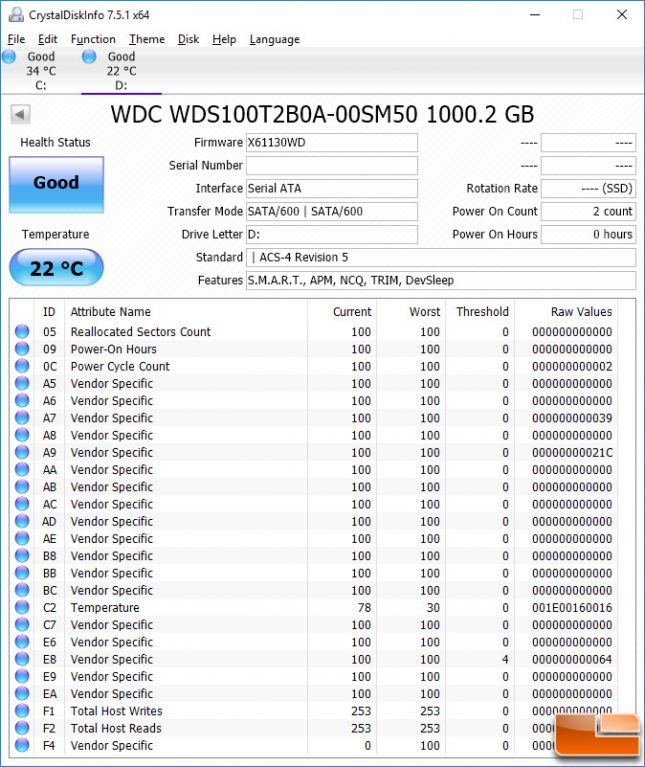
Task: Click the drive title WDC WDS100T2B0A-00SM50
Action: point(264,114)
